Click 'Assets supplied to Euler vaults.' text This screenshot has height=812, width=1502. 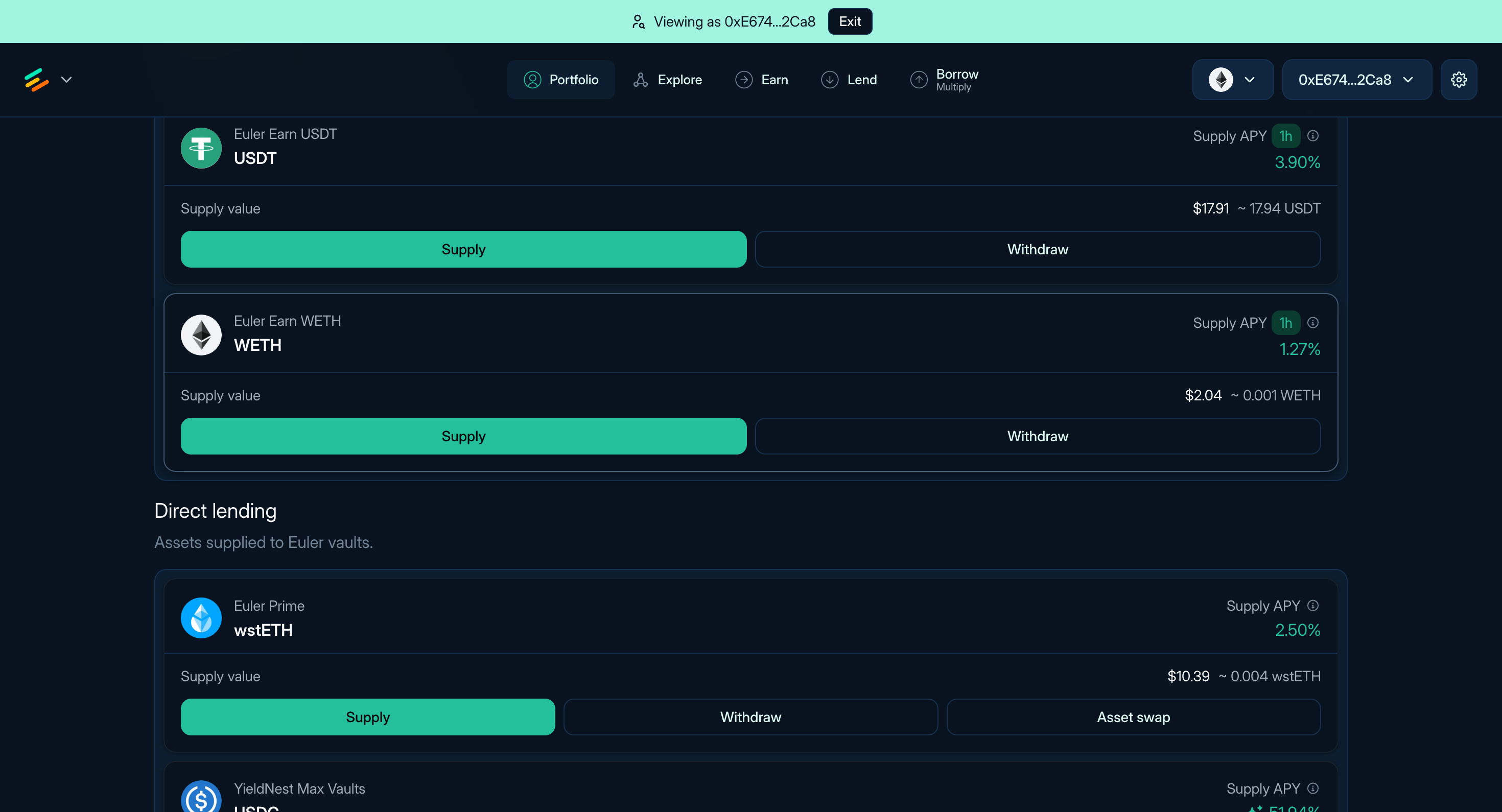click(264, 543)
